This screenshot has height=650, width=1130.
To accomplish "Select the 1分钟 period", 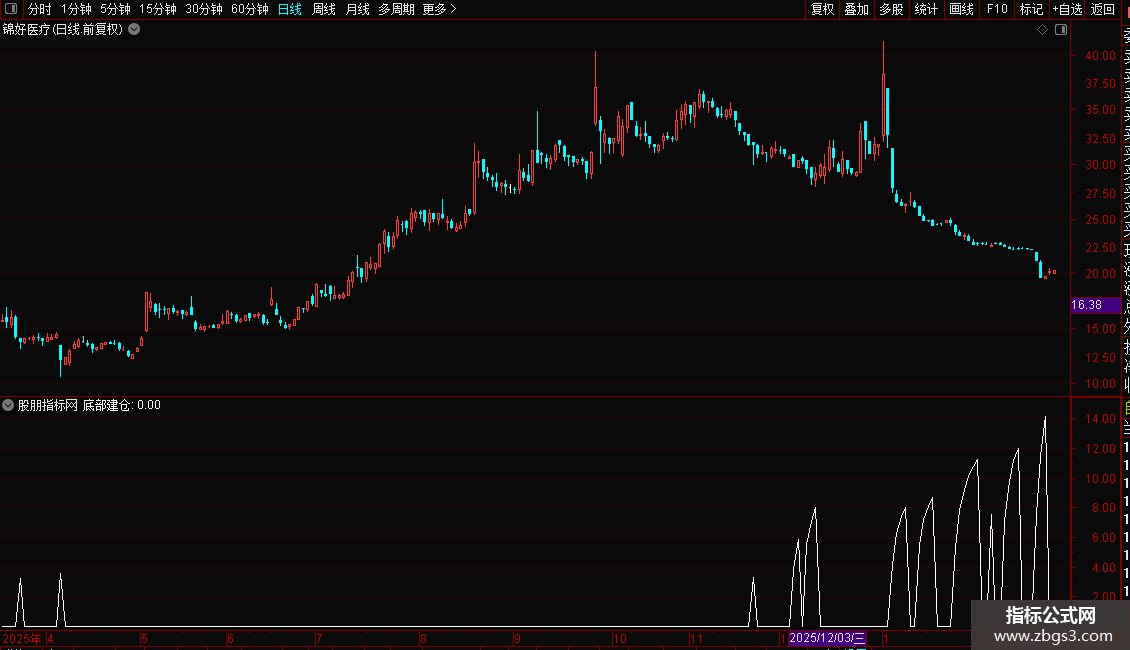I will [x=76, y=9].
